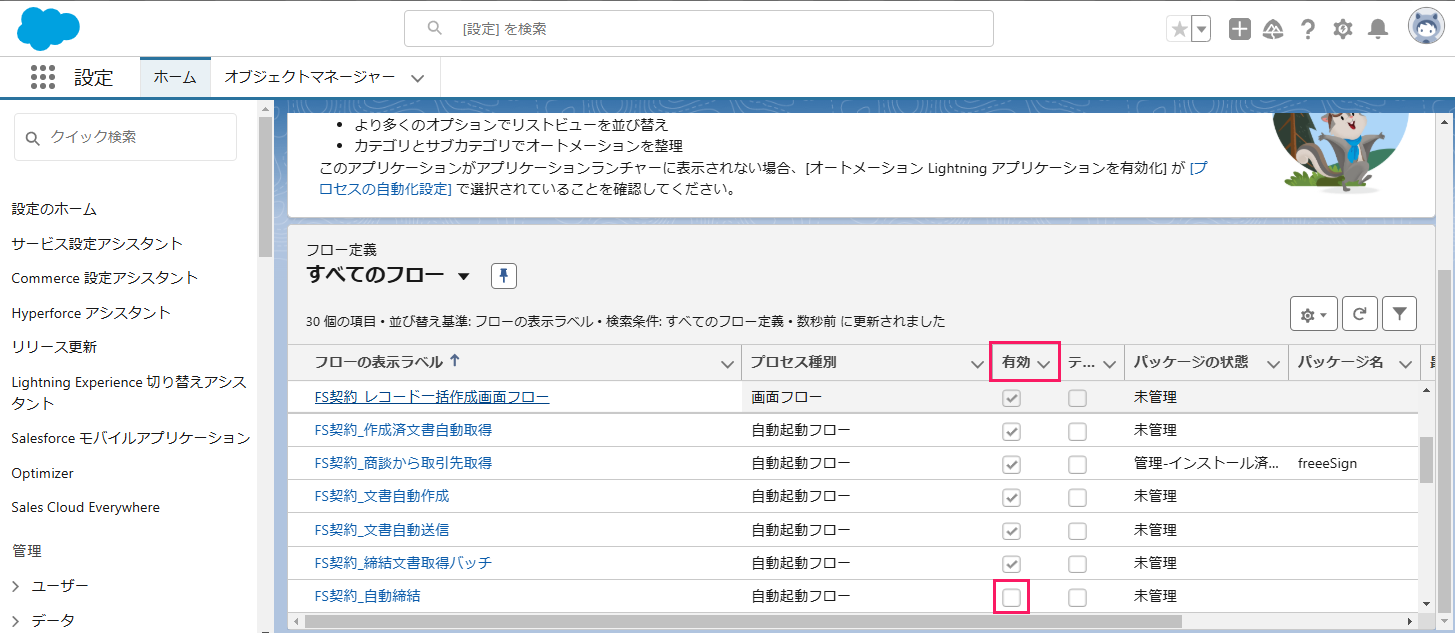1455x633 pixels.
Task: Open Commerce 設定アシスタント in sidebar
Action: (105, 278)
